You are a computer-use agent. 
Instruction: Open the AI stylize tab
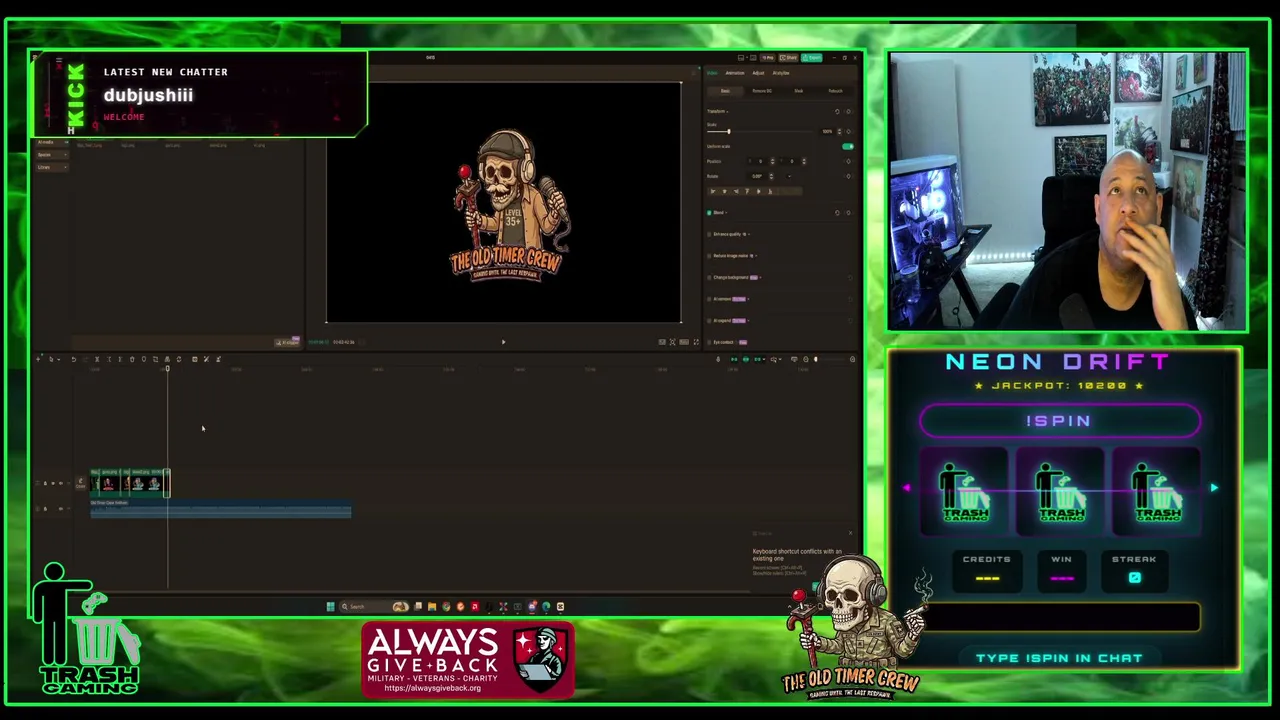(781, 73)
